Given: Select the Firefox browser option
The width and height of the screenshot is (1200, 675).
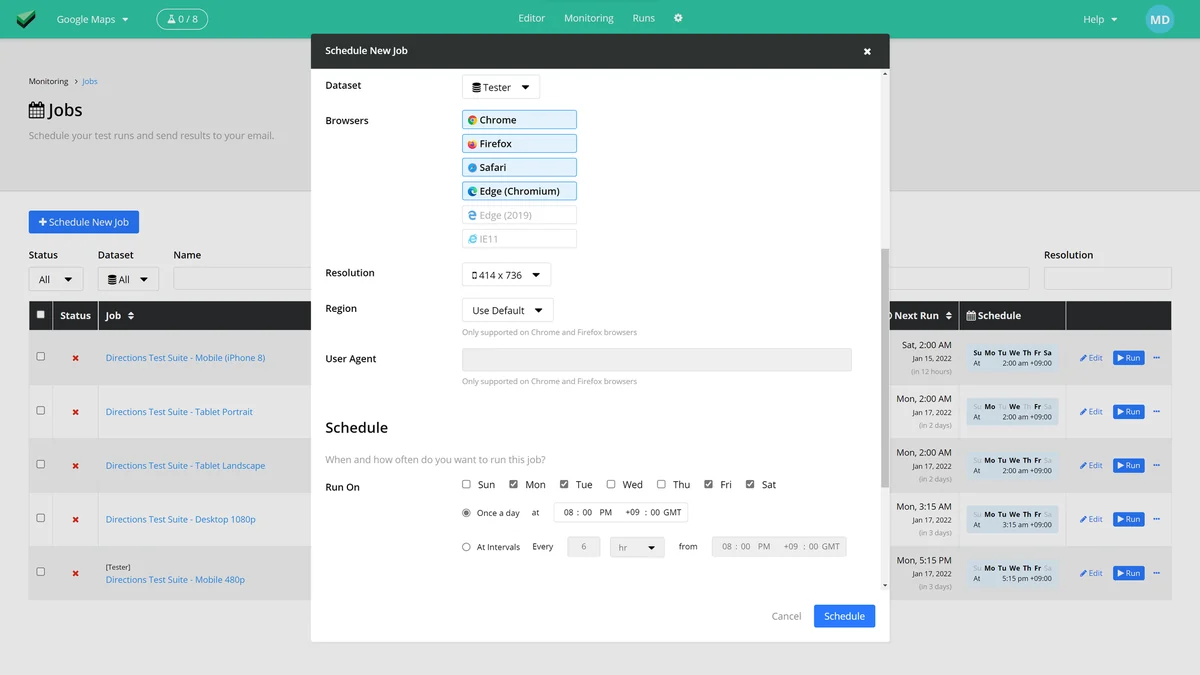Looking at the screenshot, I should pos(519,144).
